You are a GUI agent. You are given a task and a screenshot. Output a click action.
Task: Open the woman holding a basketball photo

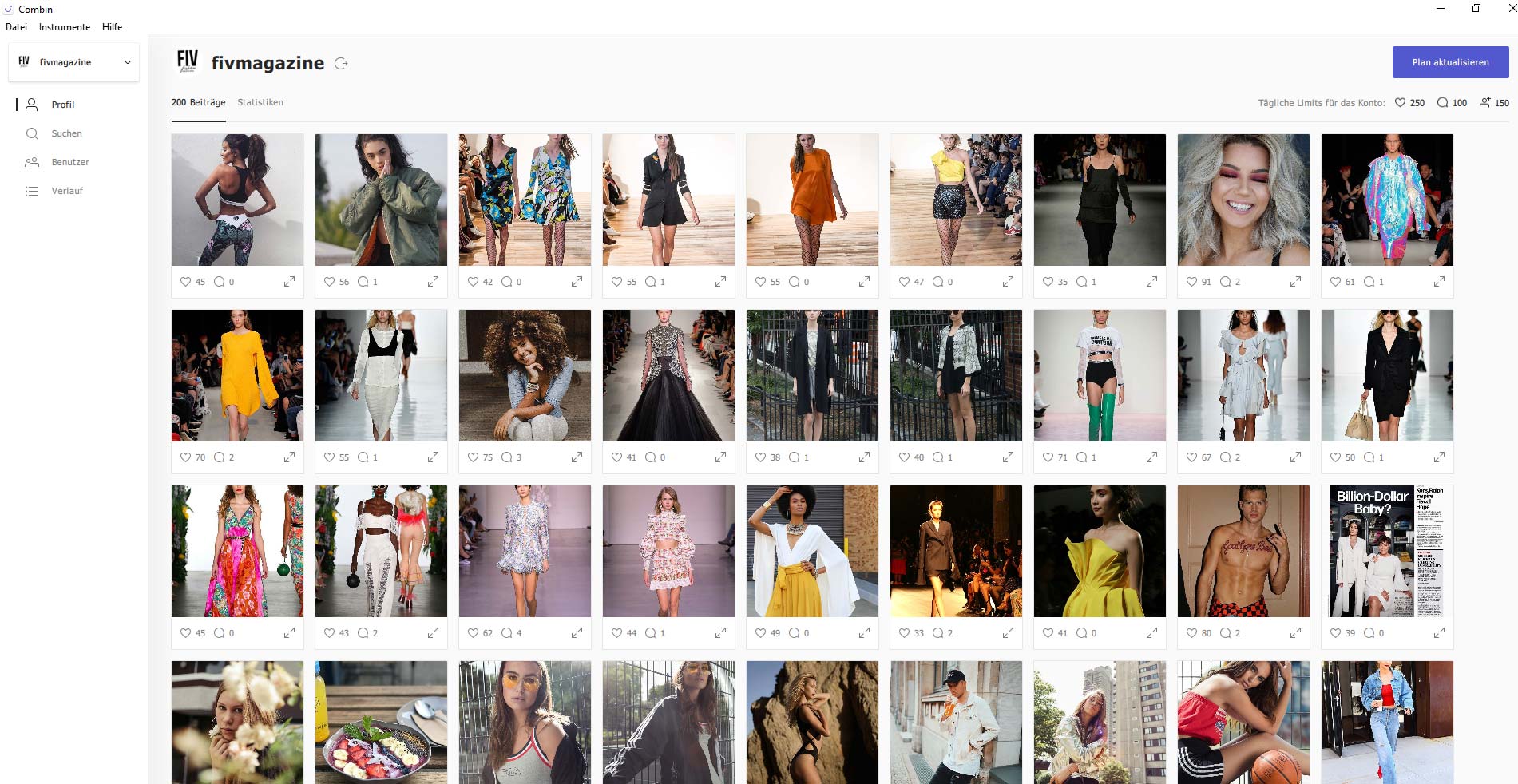(1244, 723)
